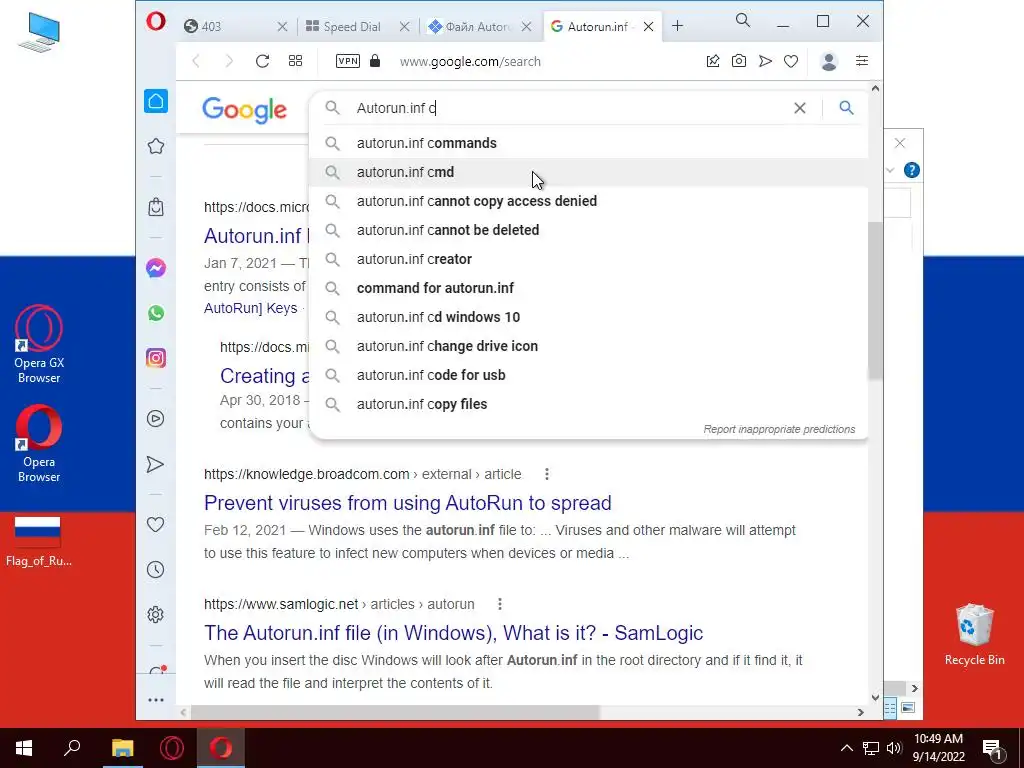This screenshot has width=1024, height=768.
Task: Open Shopping corner icon in sidebar
Action: (155, 207)
